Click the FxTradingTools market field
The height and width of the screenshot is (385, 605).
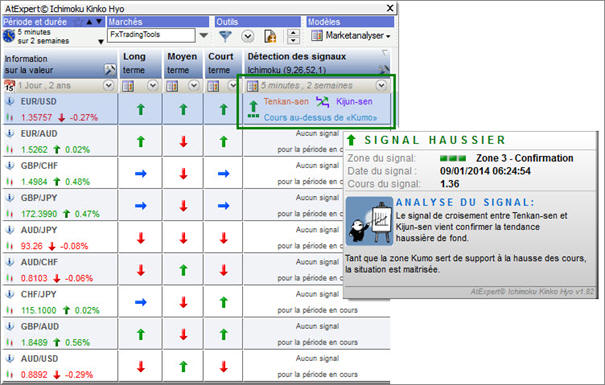point(151,35)
